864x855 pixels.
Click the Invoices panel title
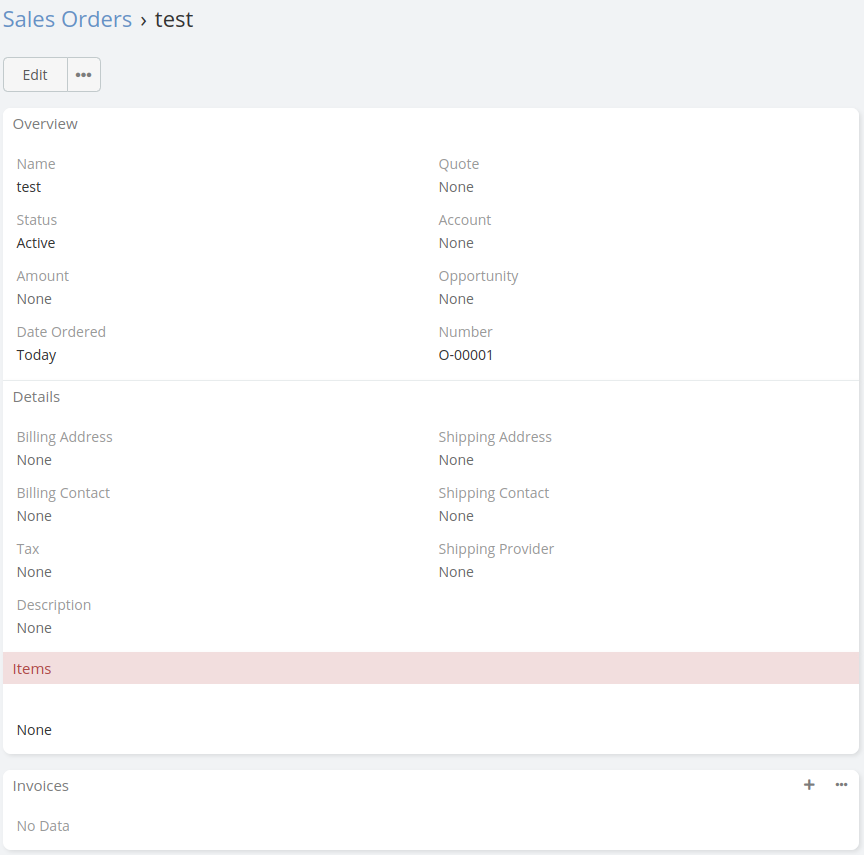41,786
